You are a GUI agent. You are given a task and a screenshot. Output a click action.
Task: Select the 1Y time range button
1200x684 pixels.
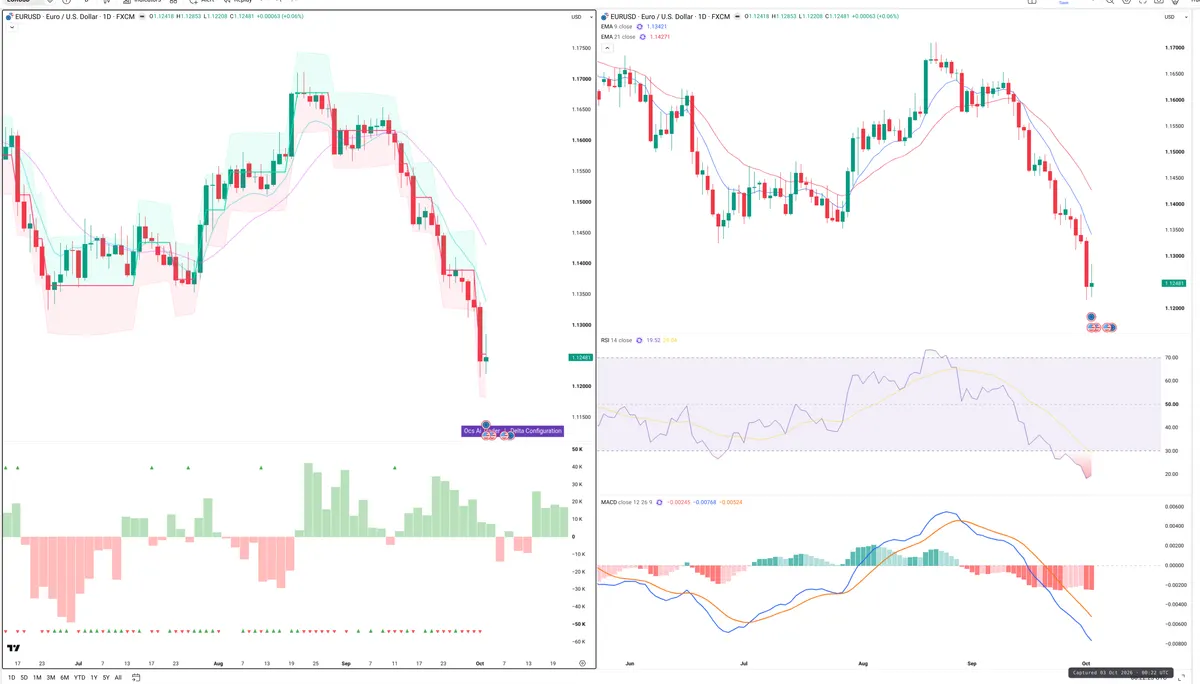(x=94, y=677)
